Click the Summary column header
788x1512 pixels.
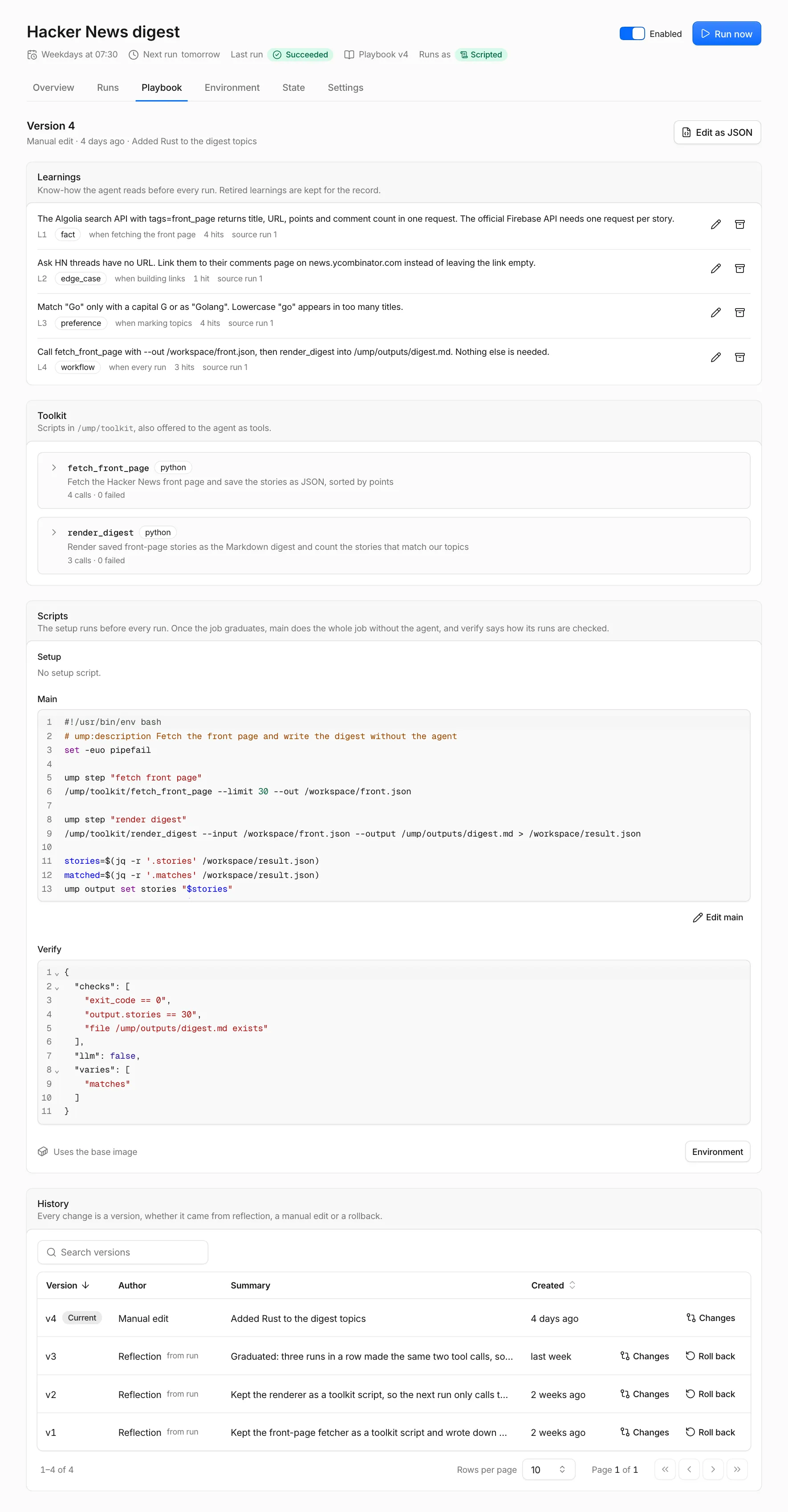251,1285
